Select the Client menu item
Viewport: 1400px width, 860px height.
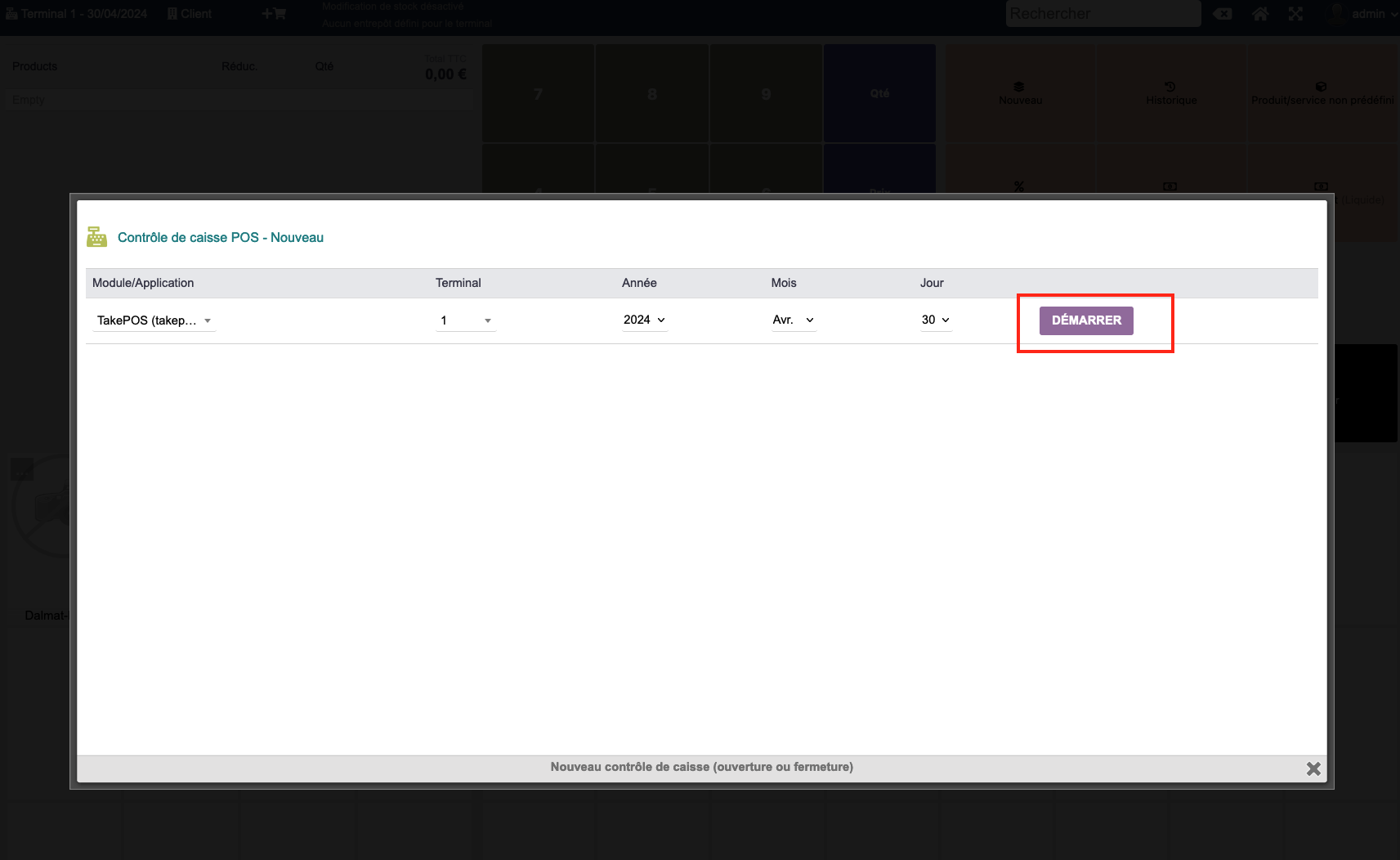click(190, 14)
